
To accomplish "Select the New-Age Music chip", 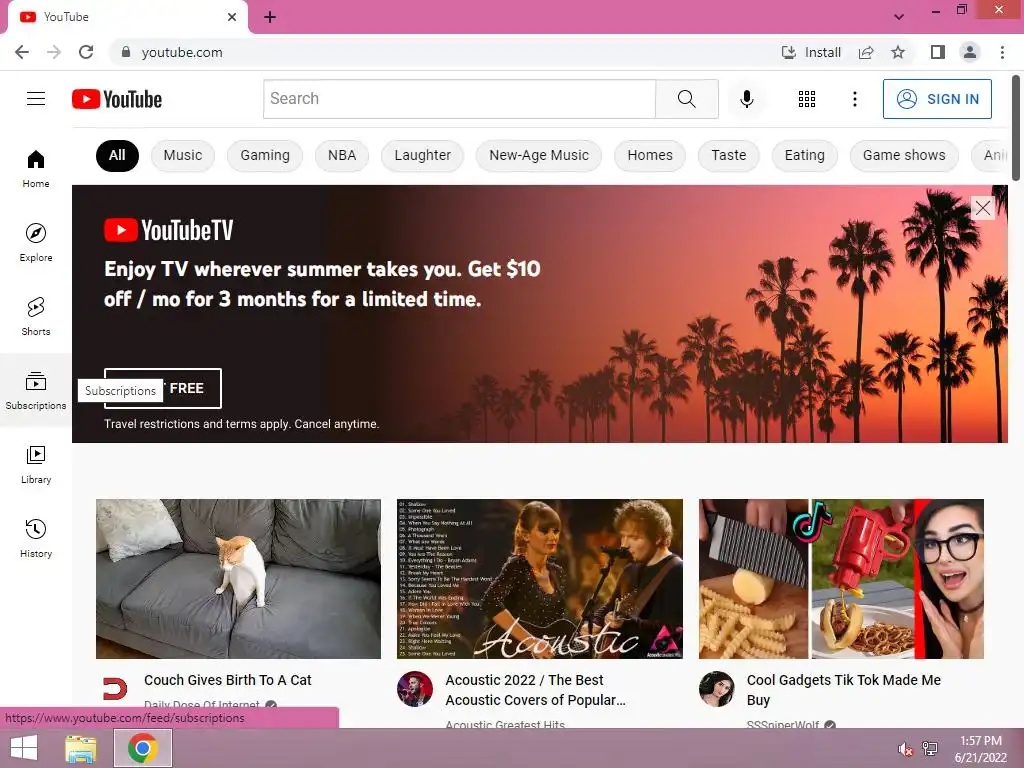I will coord(539,155).
